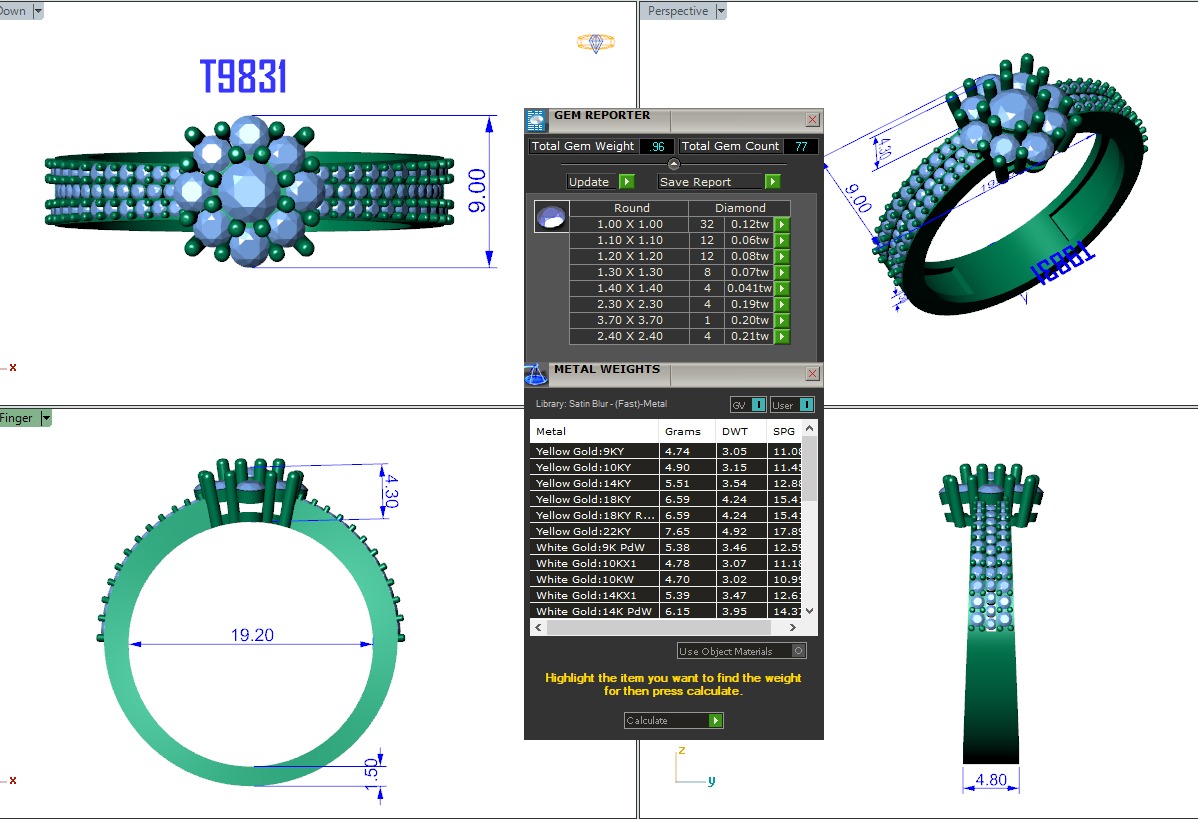Click the gem logo icon in top viewport
1198x819 pixels.
(x=596, y=43)
